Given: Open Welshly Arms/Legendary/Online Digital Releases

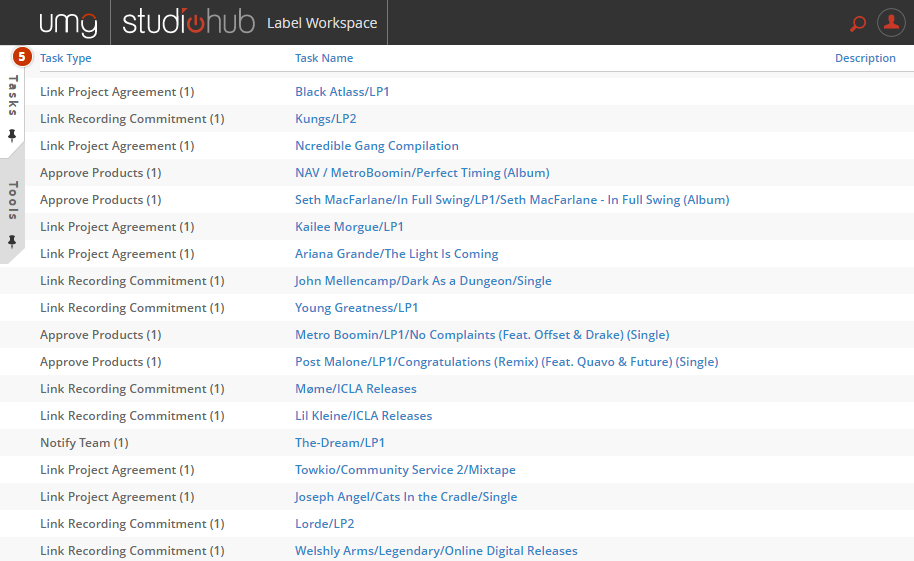Looking at the screenshot, I should (x=436, y=551).
